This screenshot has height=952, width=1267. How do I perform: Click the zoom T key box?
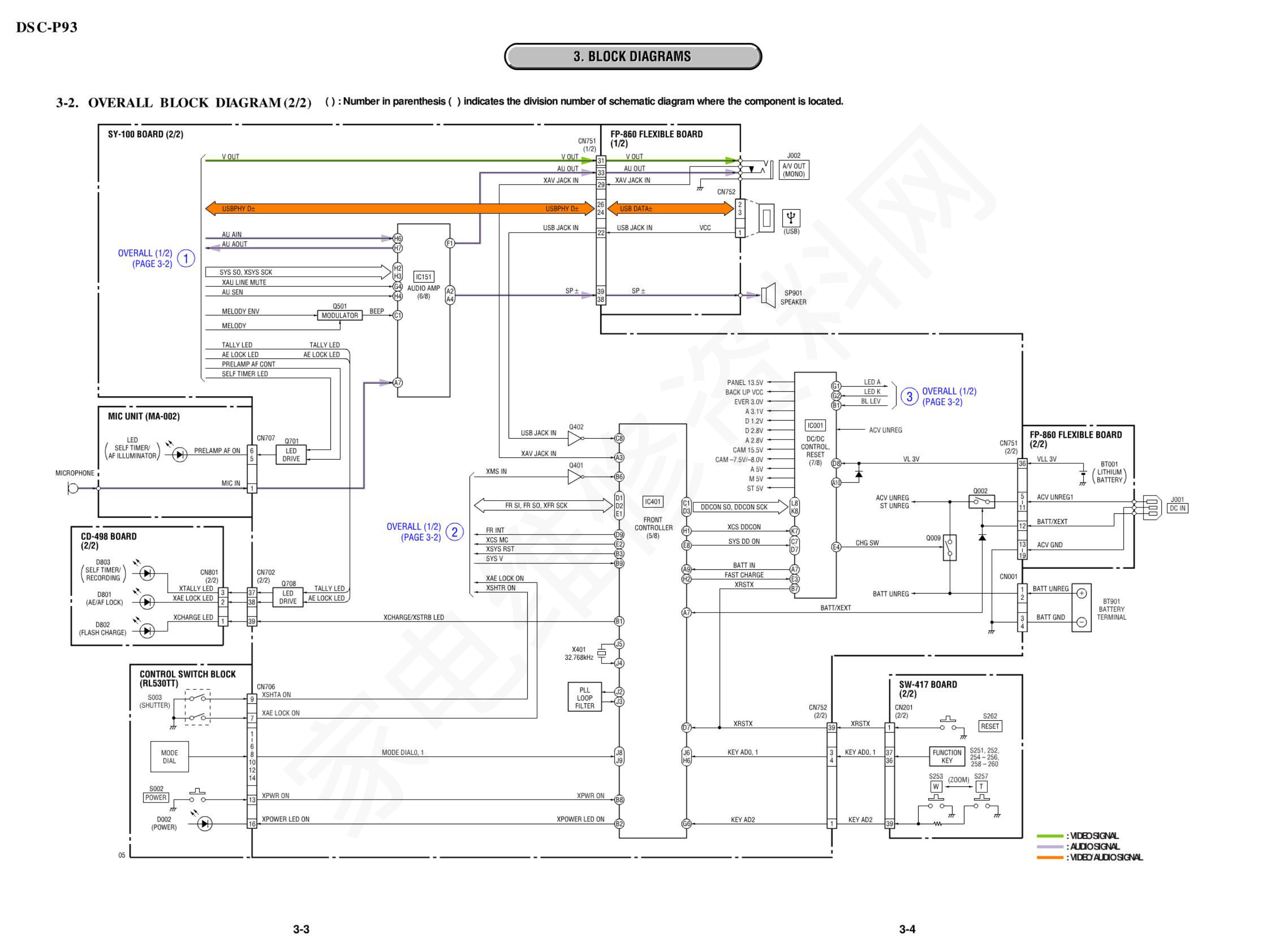pyautogui.click(x=981, y=786)
